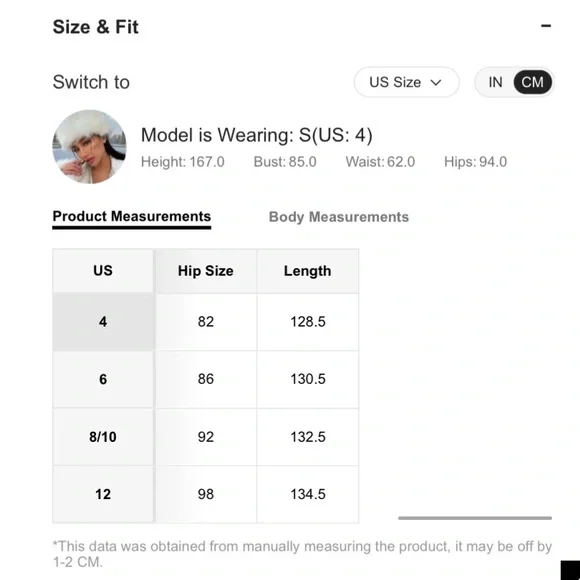Select the Product Measurements tab
This screenshot has height=580, width=580.
pos(132,218)
